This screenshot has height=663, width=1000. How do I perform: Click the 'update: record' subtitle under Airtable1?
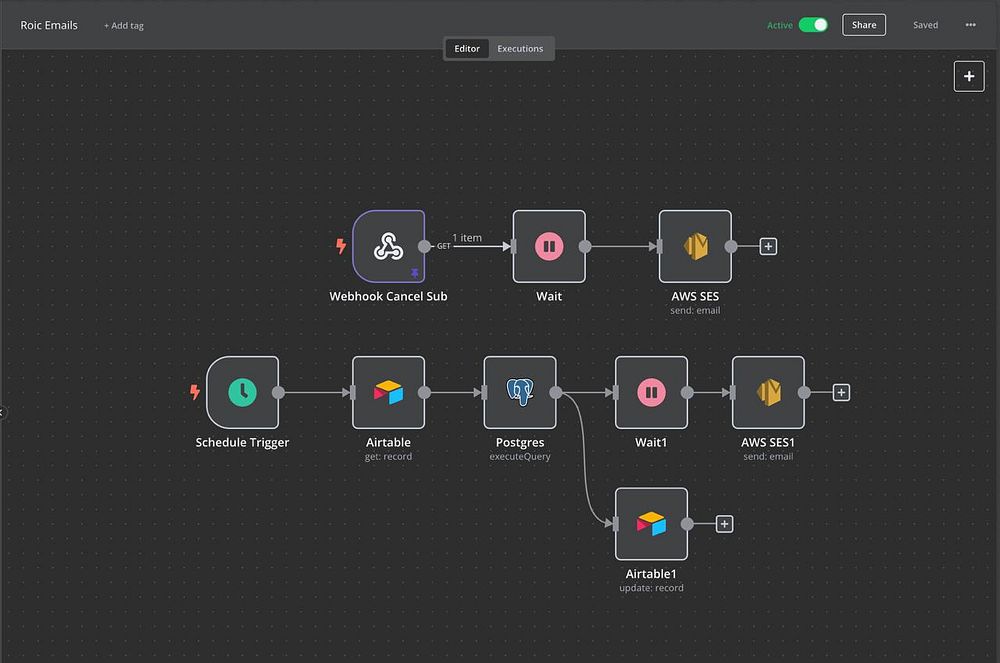[x=651, y=588]
